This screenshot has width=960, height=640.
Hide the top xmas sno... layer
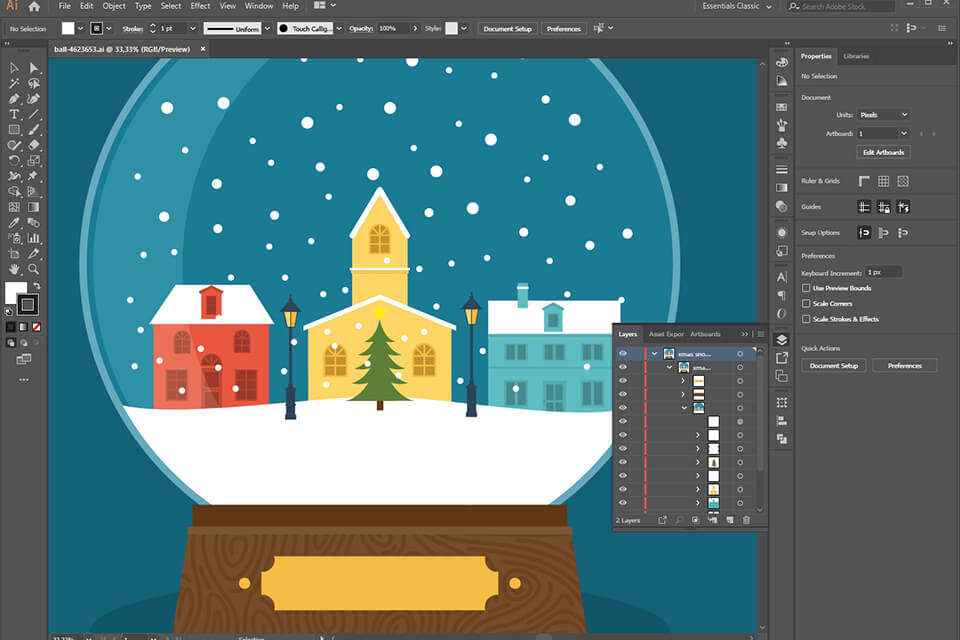coord(623,353)
